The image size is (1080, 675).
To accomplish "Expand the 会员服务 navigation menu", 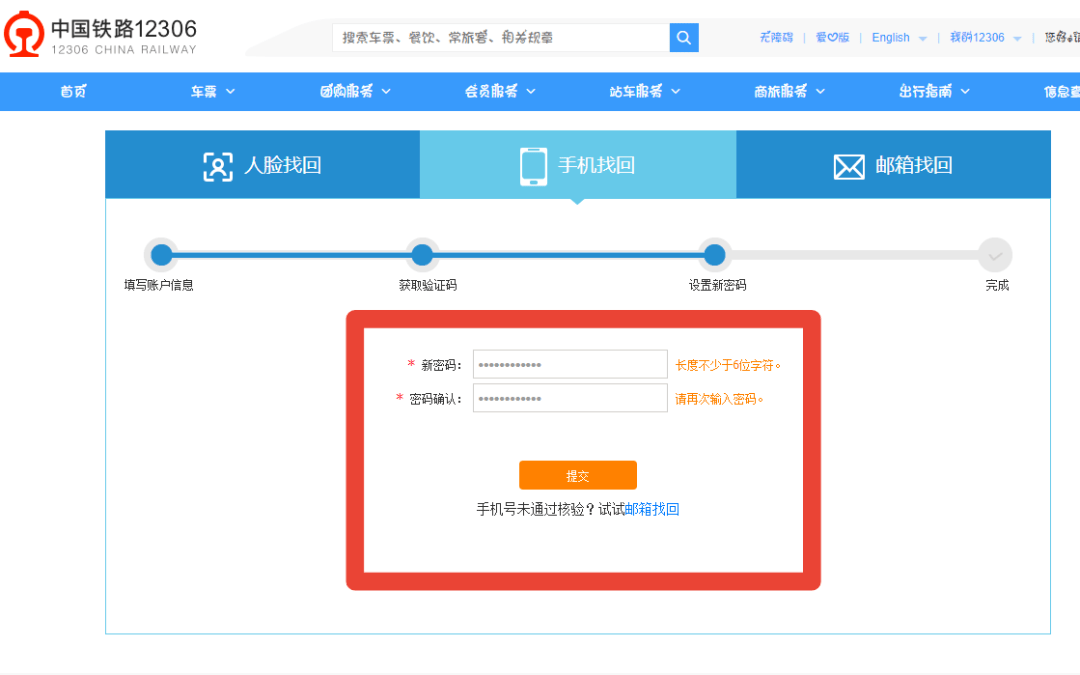I will (x=500, y=91).
